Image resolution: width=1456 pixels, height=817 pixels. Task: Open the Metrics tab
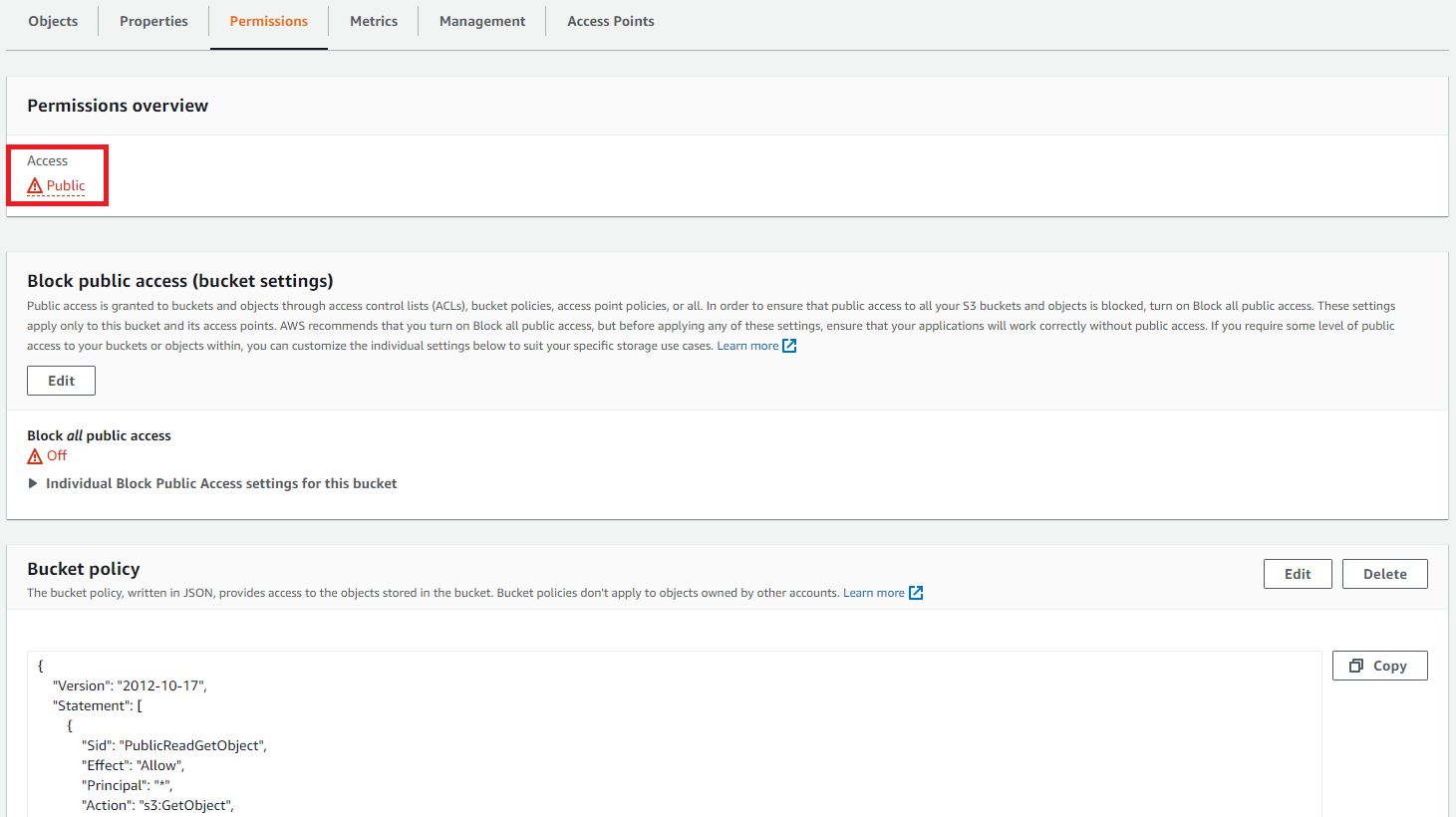click(374, 20)
